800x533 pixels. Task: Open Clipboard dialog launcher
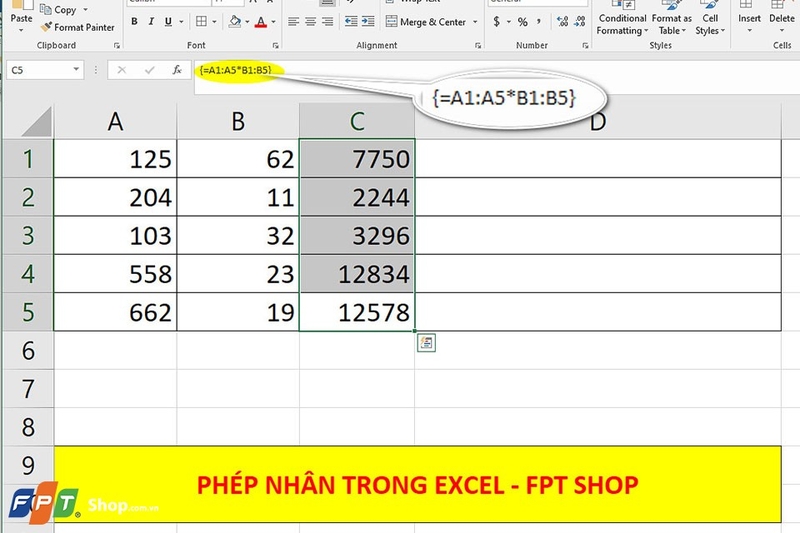(x=117, y=45)
